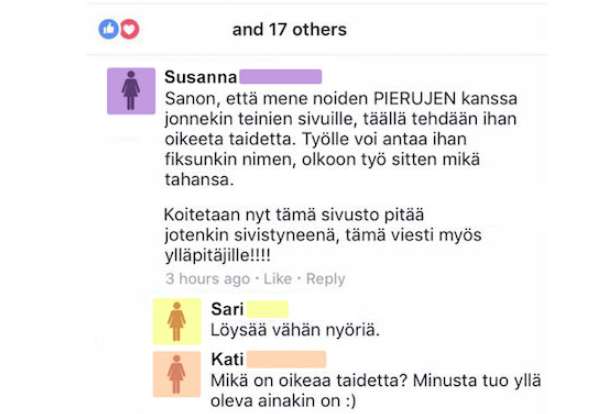Click the woman figure icon in Susanna's avatar
The height and width of the screenshot is (414, 608).
[x=131, y=90]
